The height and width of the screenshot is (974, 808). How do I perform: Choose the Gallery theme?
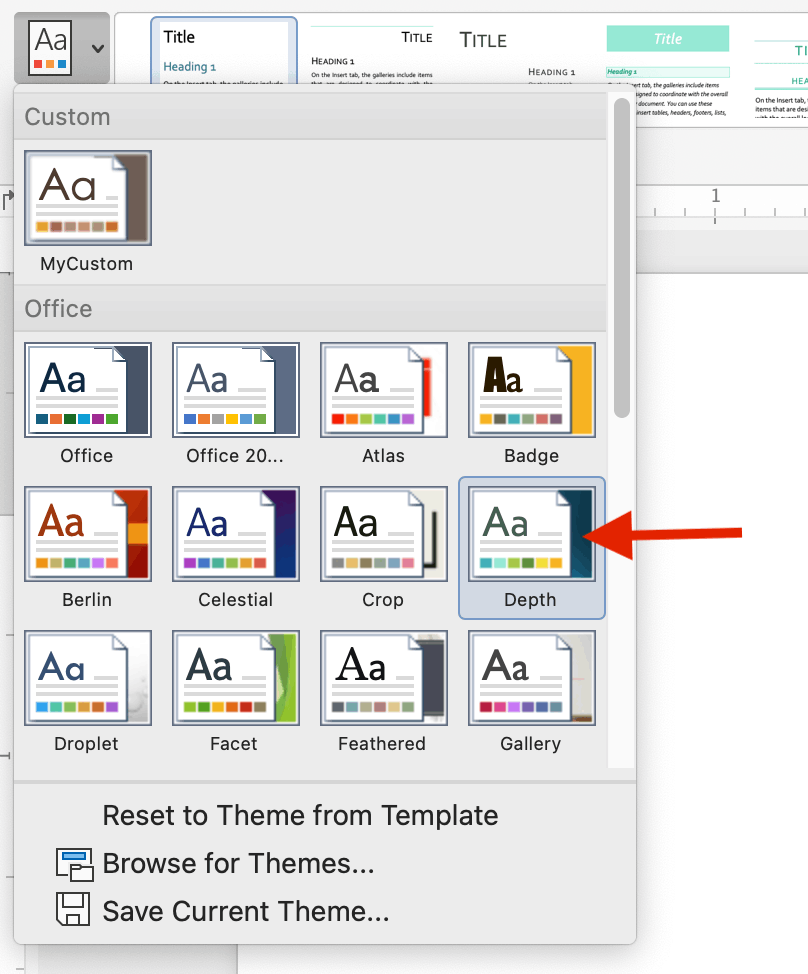[532, 678]
